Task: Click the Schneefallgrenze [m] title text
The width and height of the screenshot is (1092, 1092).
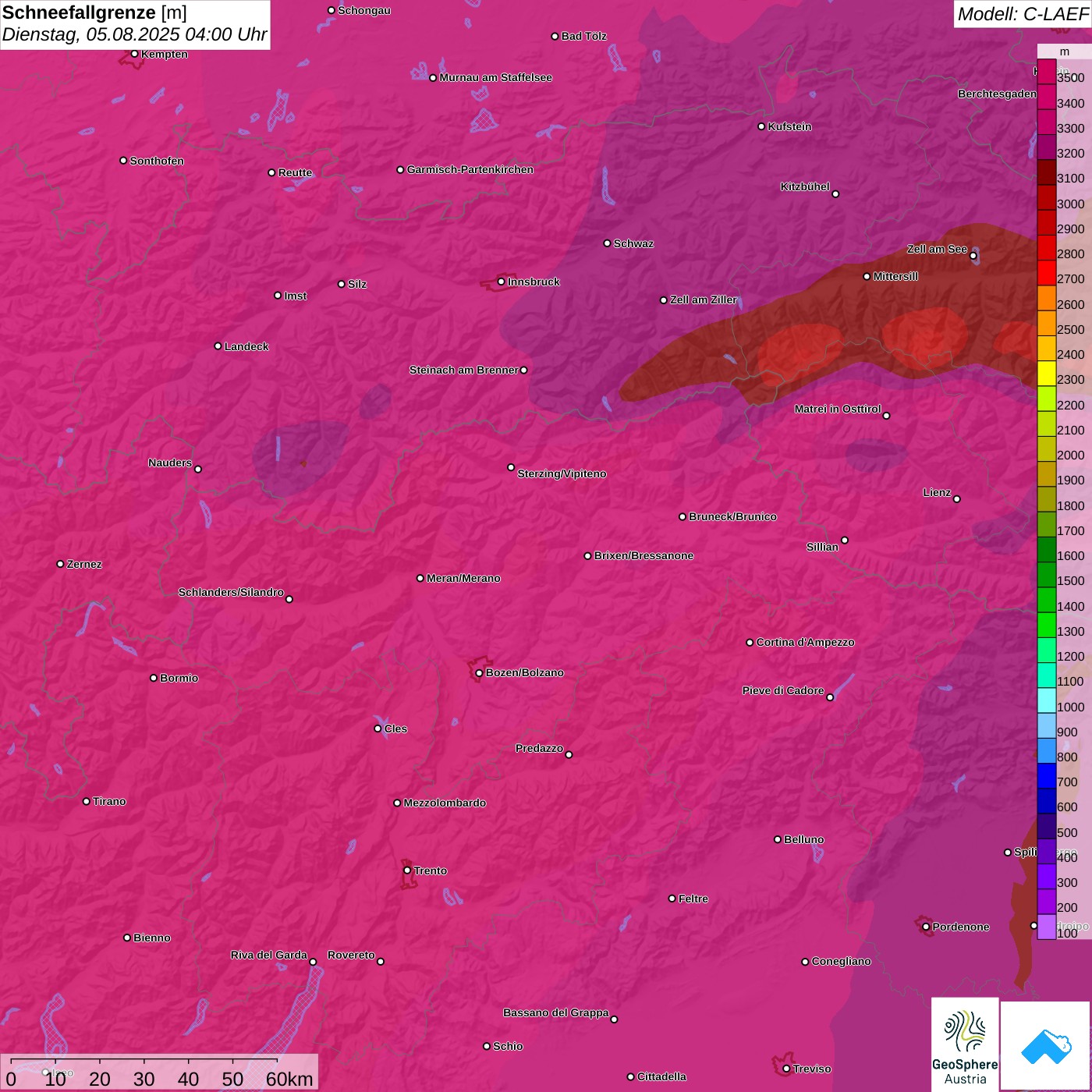Action: (x=94, y=12)
